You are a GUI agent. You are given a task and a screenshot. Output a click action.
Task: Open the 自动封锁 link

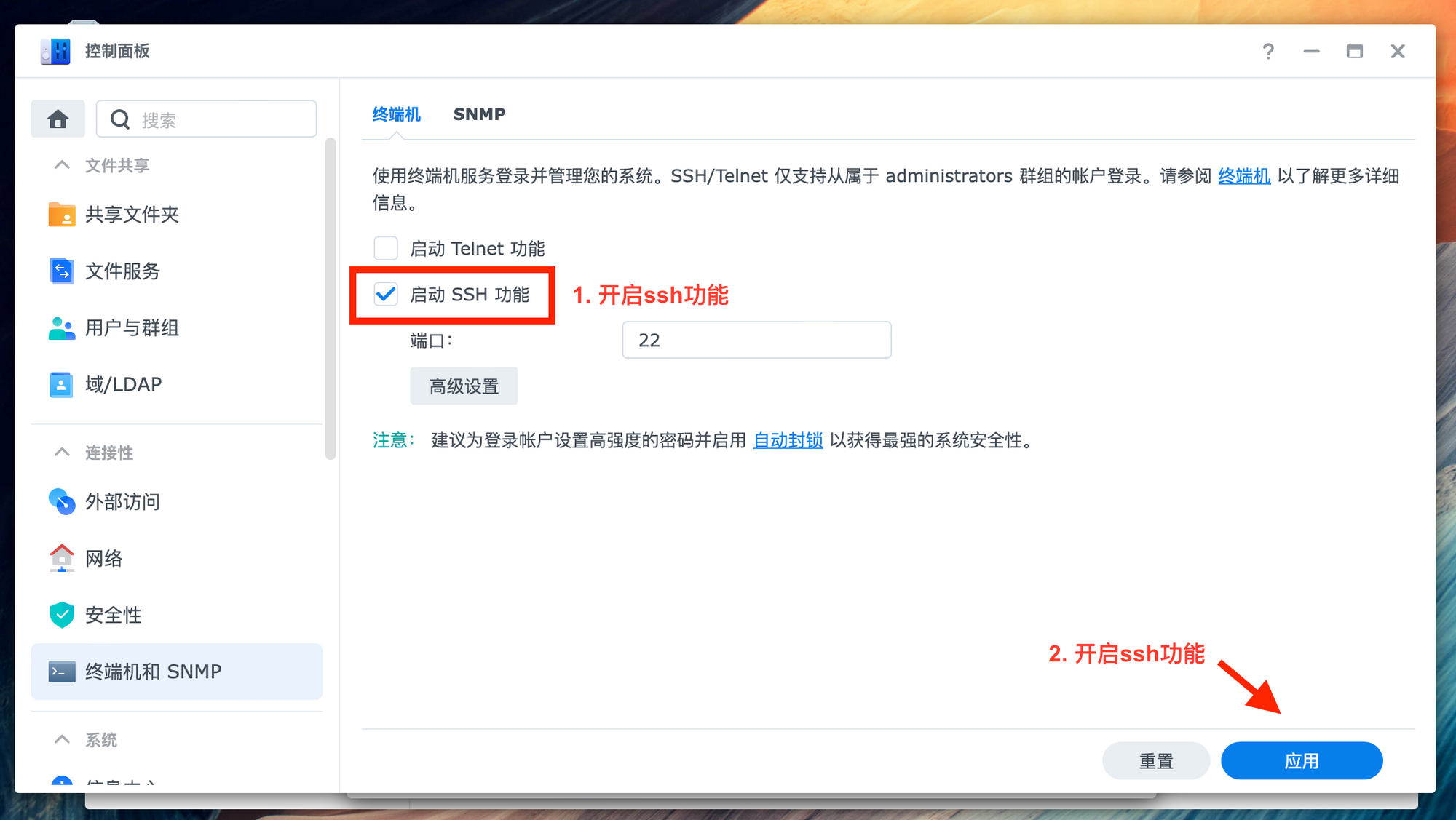(x=788, y=440)
